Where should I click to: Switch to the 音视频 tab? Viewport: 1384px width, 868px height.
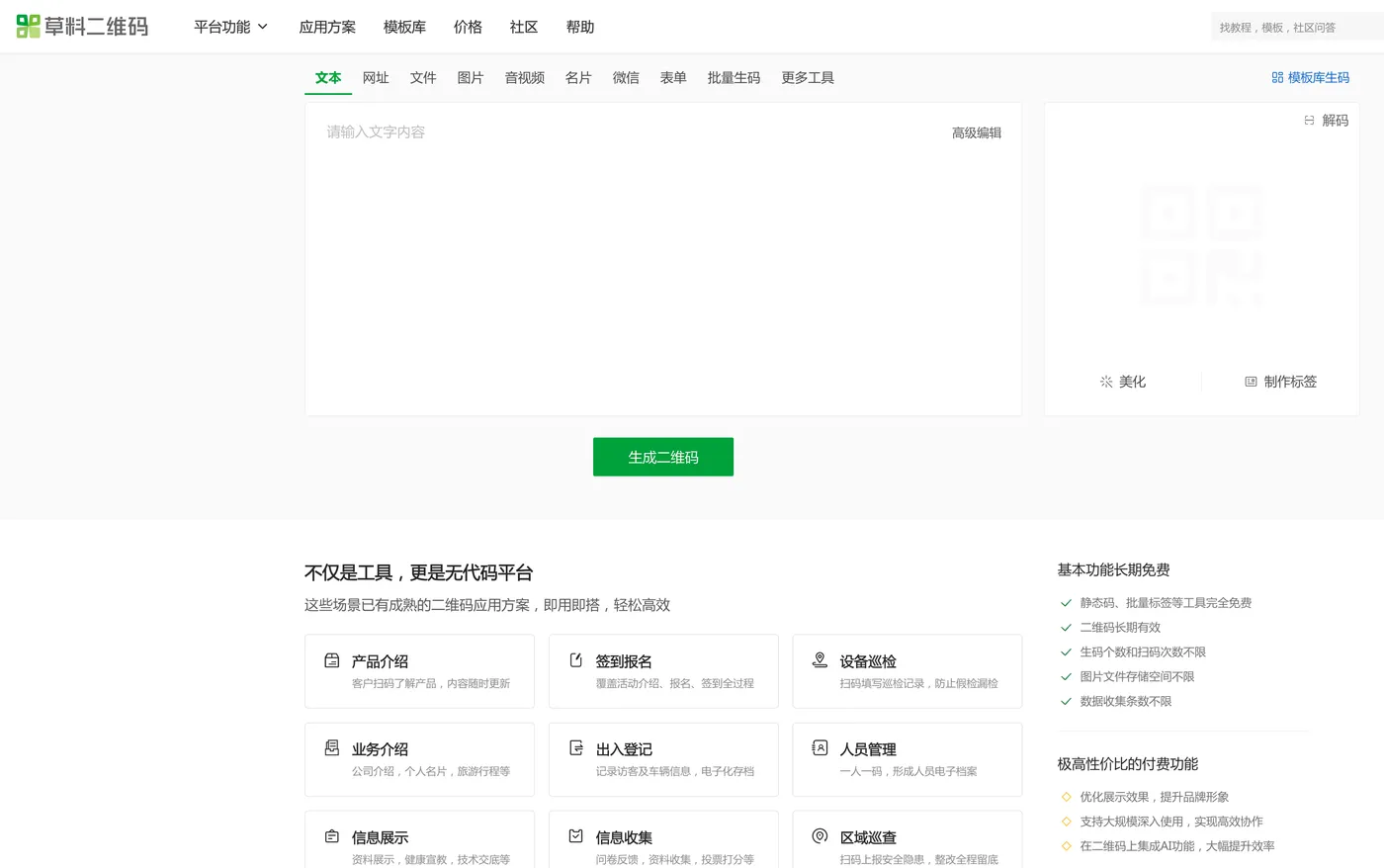point(525,78)
